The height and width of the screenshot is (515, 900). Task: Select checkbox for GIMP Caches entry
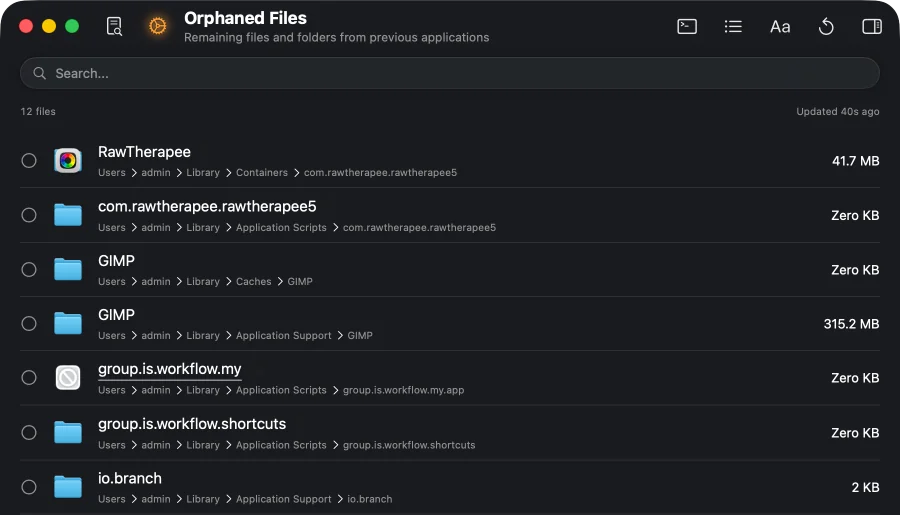pyautogui.click(x=29, y=269)
